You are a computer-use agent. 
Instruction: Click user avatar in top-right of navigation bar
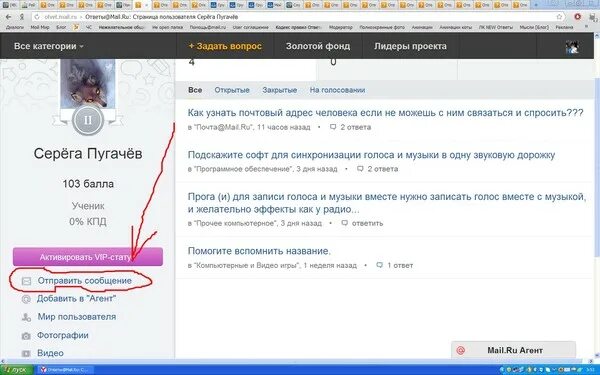[572, 47]
